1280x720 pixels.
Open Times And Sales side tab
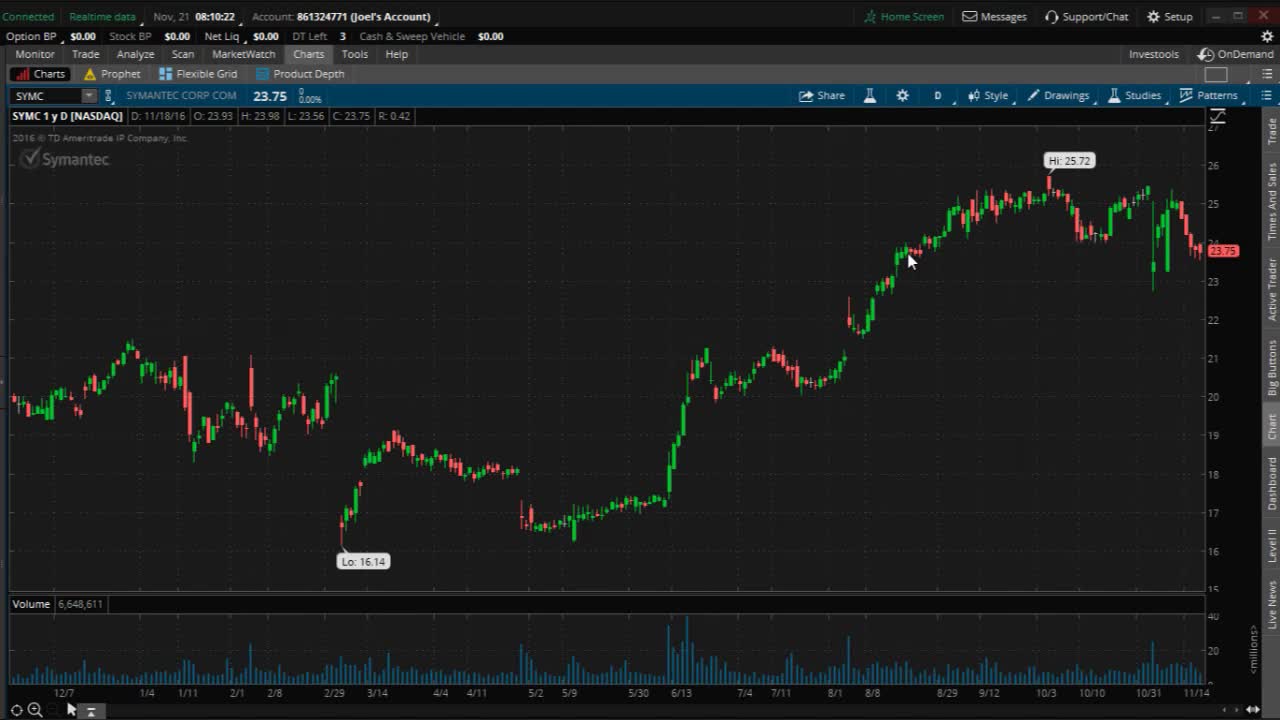coord(1272,202)
